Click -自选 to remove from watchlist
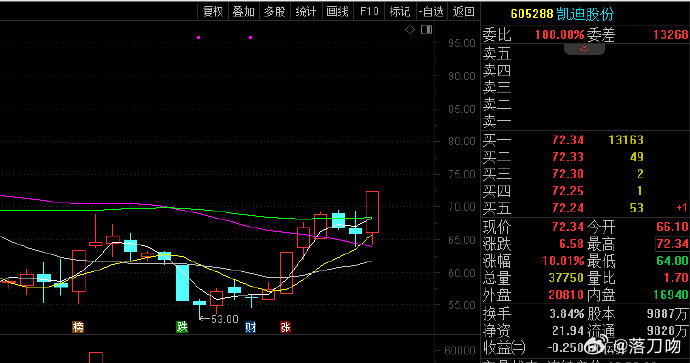The width and height of the screenshot is (690, 363). coord(431,11)
